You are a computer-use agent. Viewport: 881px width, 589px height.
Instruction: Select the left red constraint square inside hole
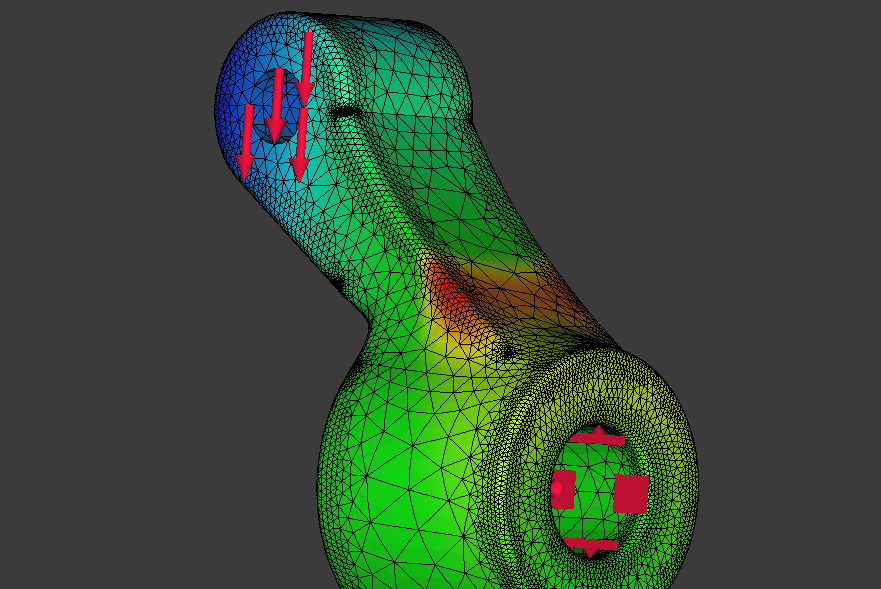565,487
